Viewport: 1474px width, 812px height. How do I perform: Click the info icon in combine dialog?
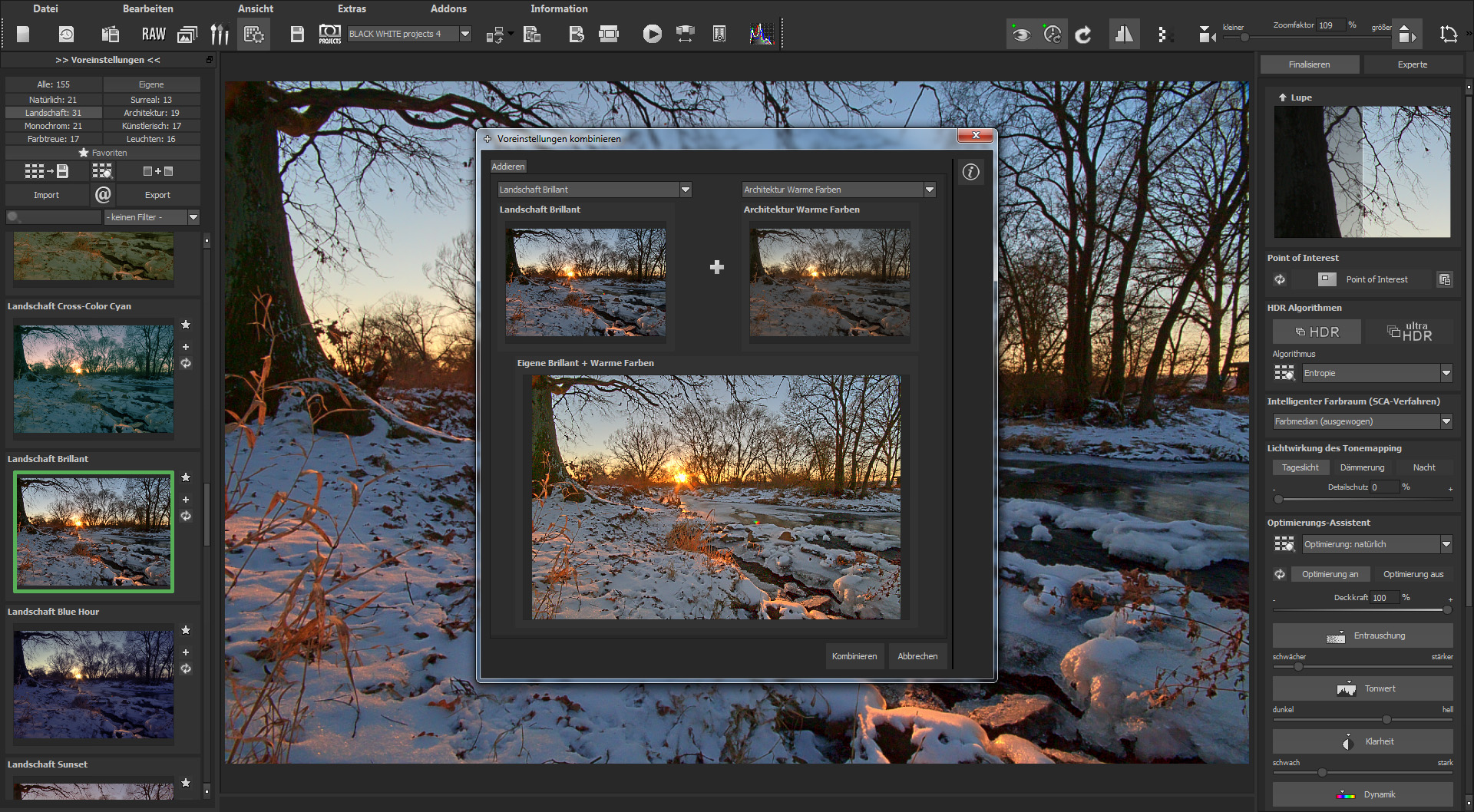coord(970,172)
